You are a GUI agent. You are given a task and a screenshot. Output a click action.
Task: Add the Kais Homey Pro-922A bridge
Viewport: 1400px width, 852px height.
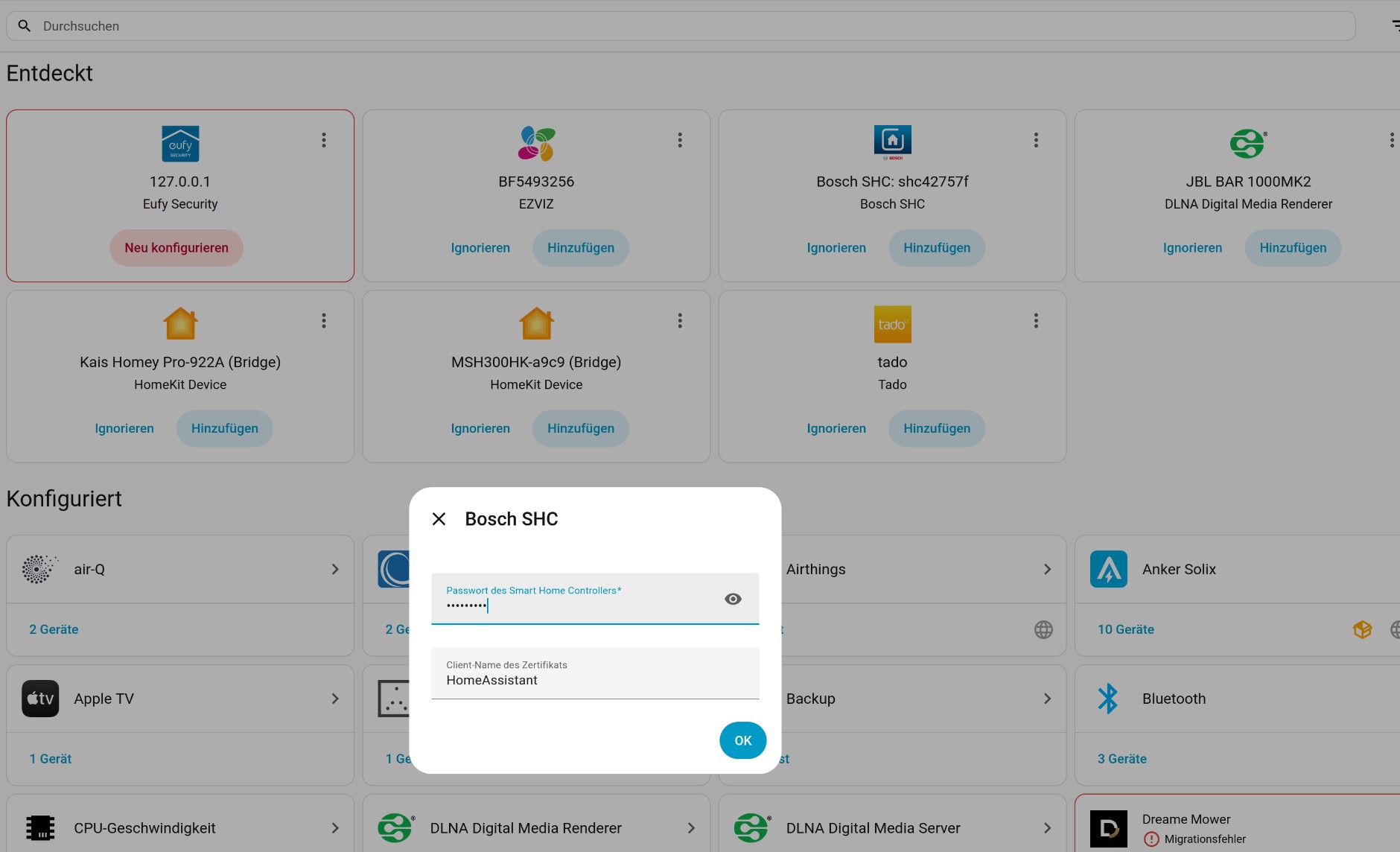225,428
